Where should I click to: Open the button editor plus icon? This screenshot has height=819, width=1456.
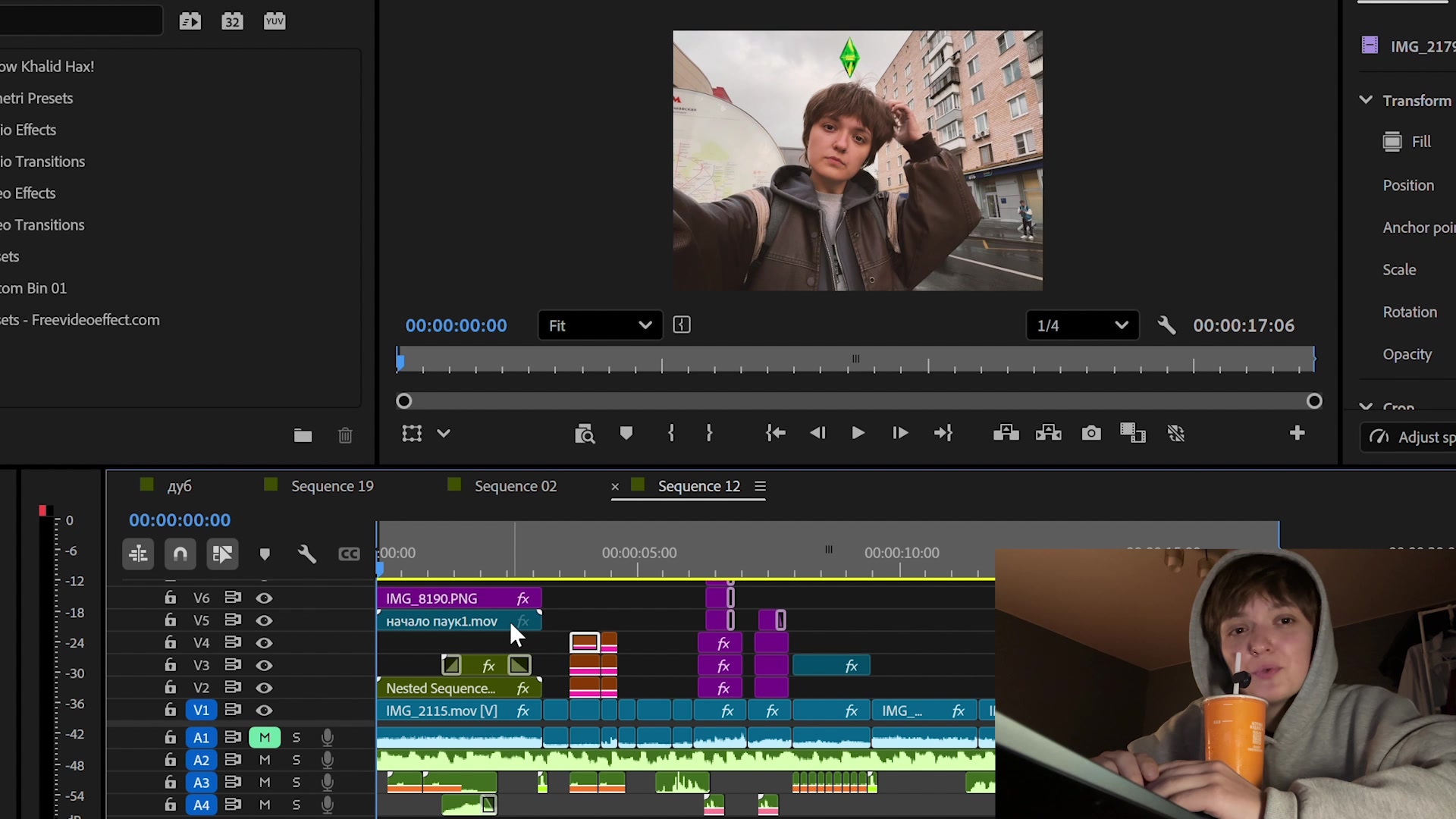tap(1297, 433)
